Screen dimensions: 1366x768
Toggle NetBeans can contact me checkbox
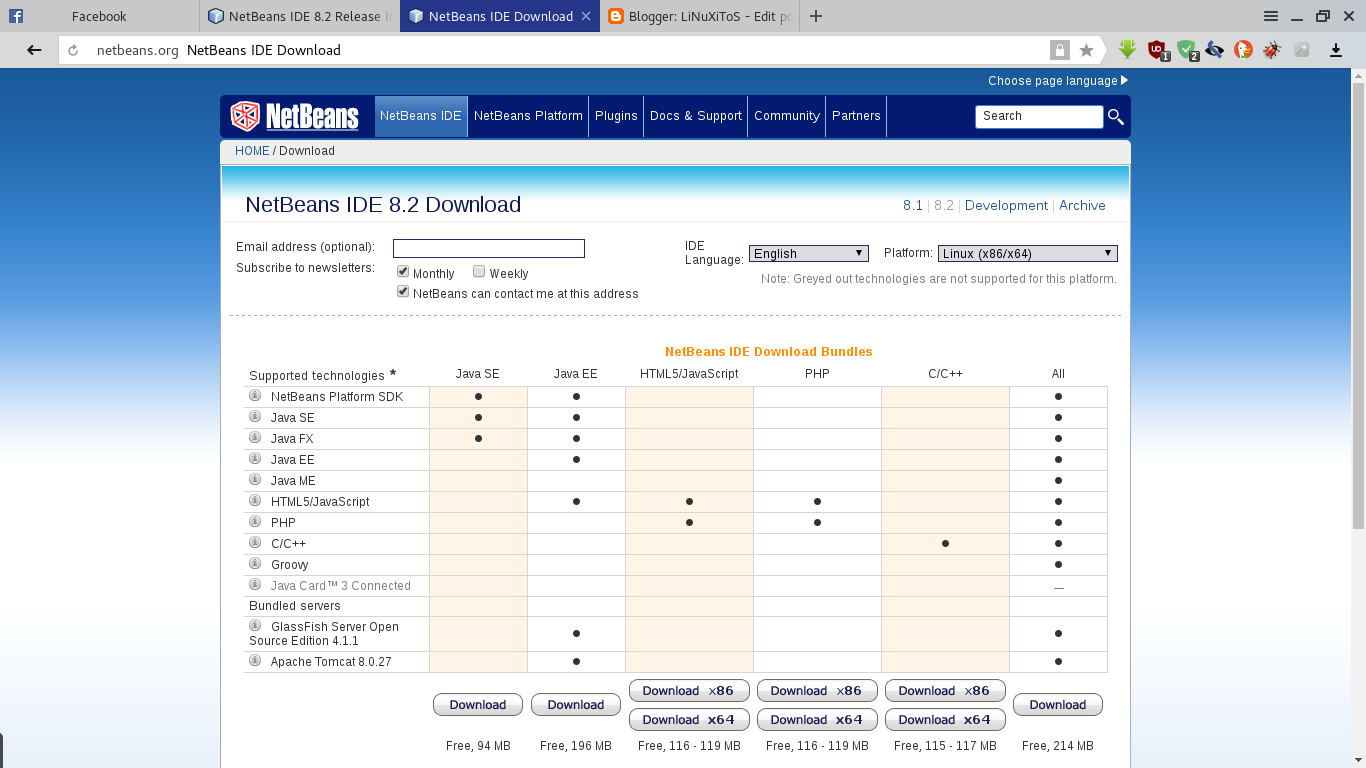click(x=403, y=292)
